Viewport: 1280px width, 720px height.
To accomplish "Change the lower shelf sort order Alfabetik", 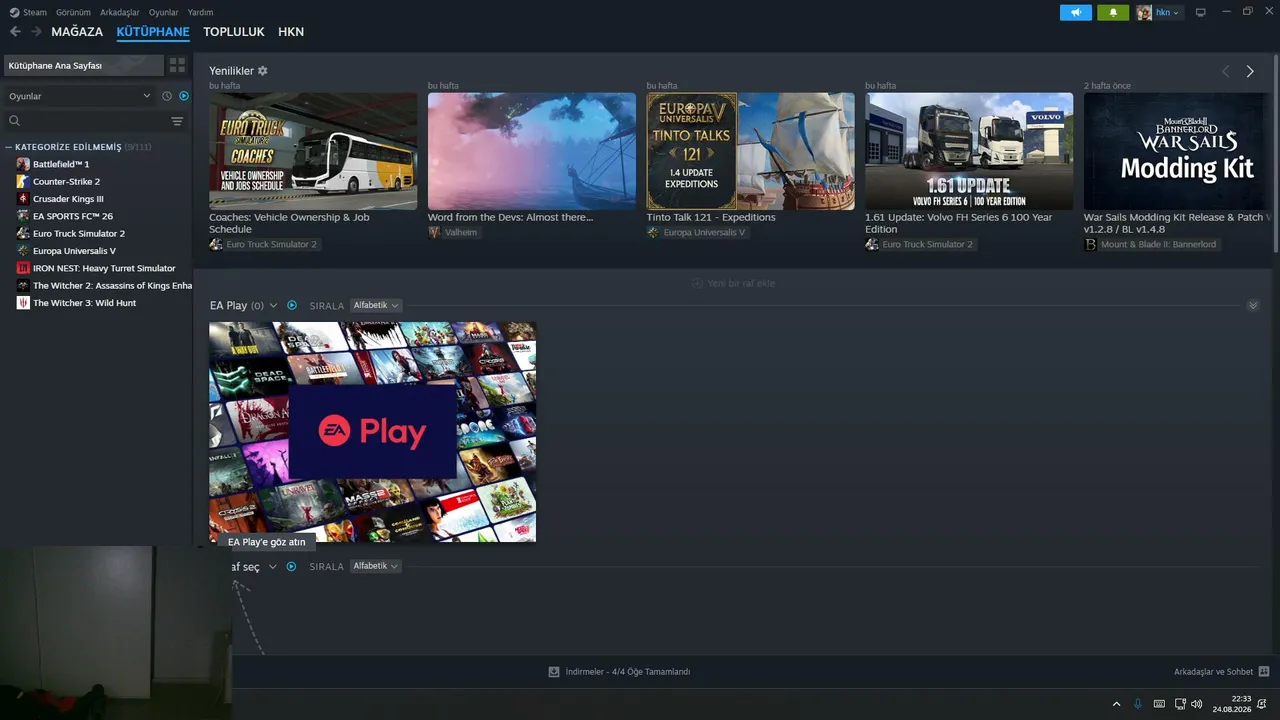I will click(x=376, y=566).
